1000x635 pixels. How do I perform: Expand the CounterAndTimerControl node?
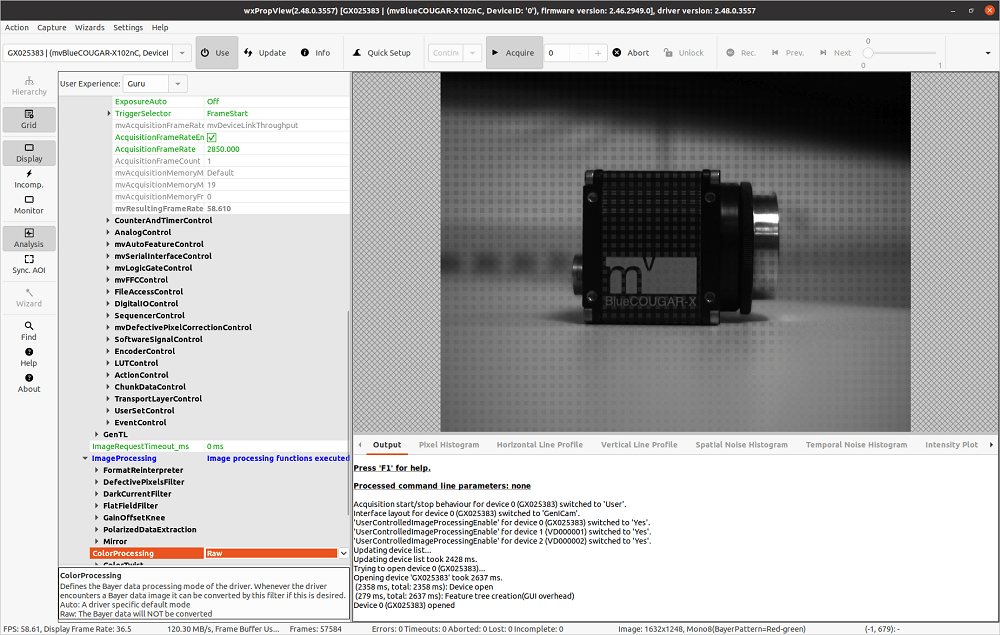(x=108, y=221)
